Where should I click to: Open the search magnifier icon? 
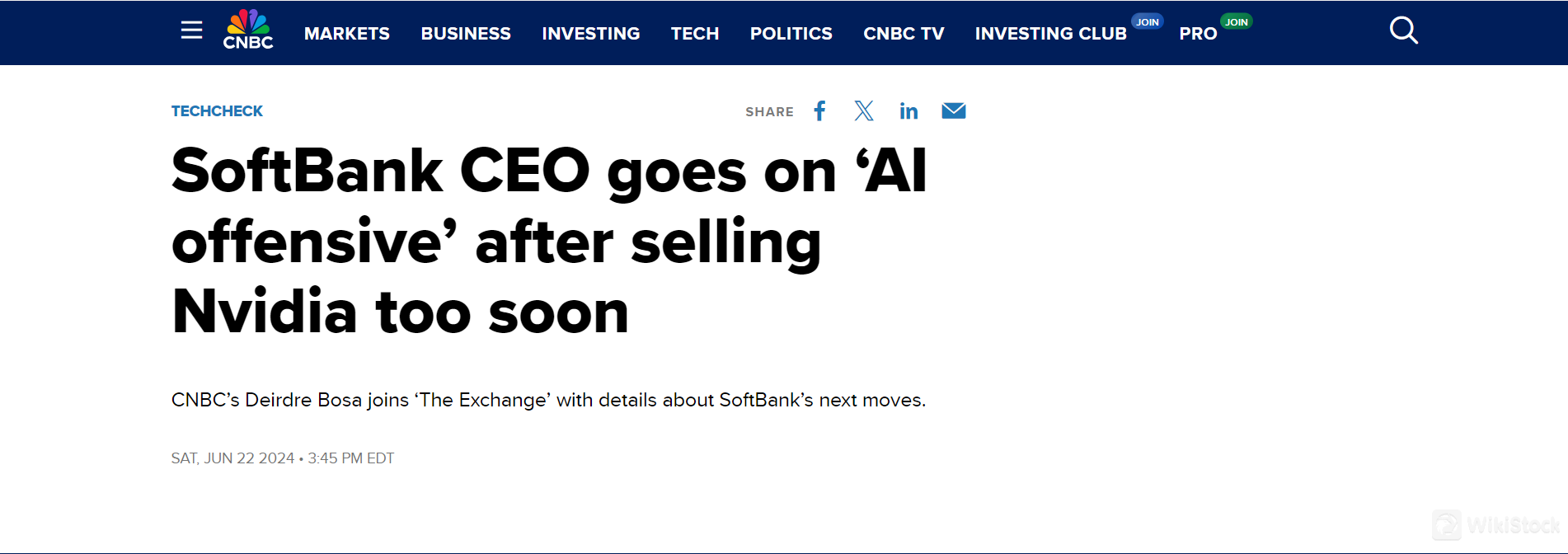point(1403,31)
